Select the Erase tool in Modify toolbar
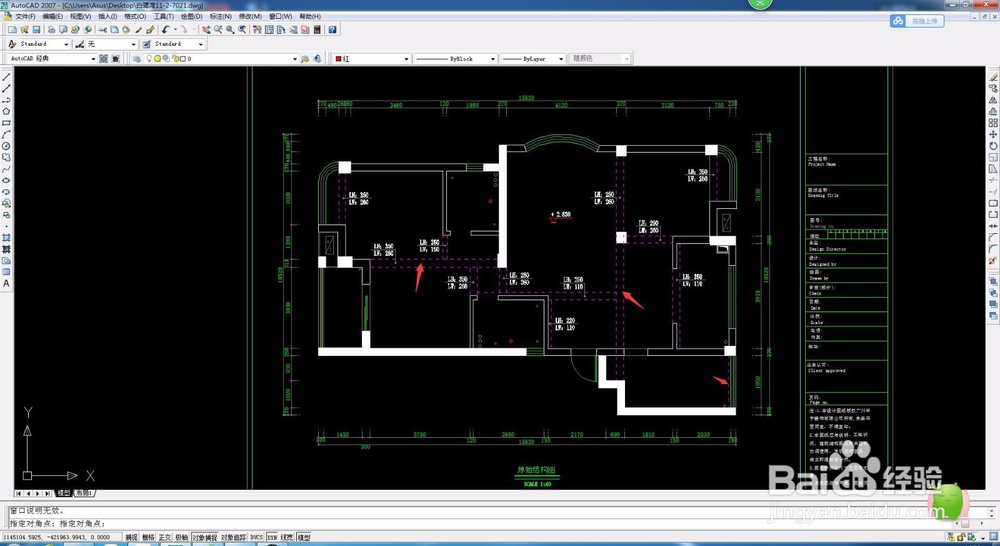 coord(994,77)
